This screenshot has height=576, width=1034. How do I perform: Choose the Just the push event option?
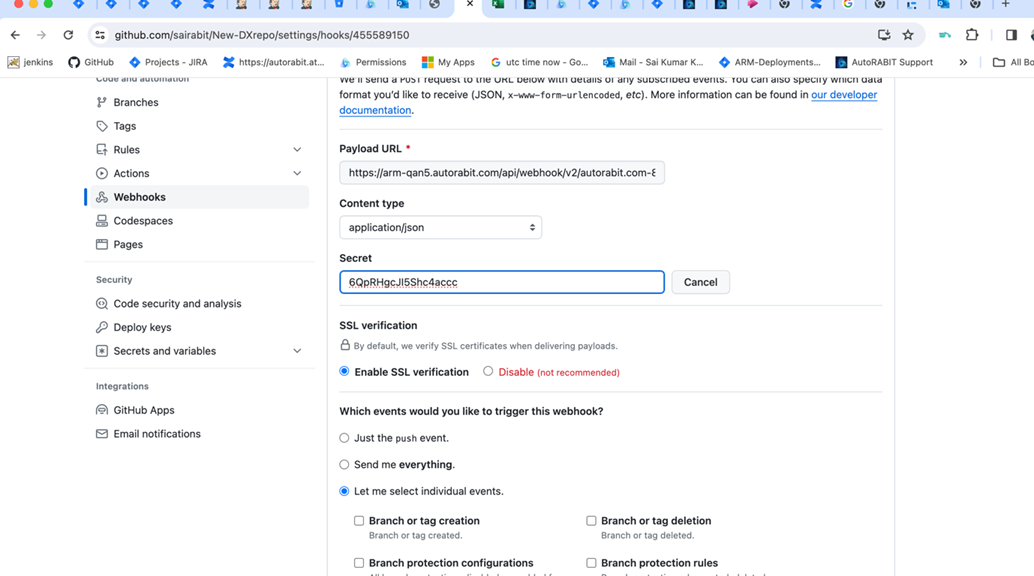pyautogui.click(x=344, y=438)
